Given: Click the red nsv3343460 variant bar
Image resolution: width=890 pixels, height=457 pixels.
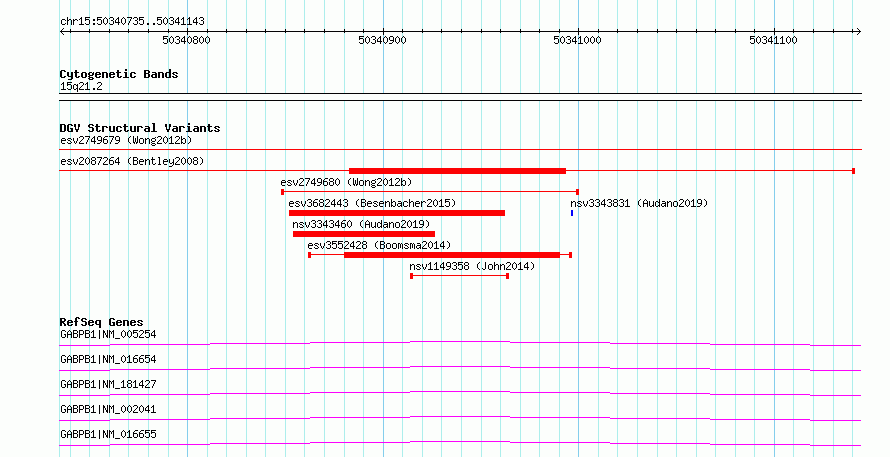Looking at the screenshot, I should pos(364,234).
